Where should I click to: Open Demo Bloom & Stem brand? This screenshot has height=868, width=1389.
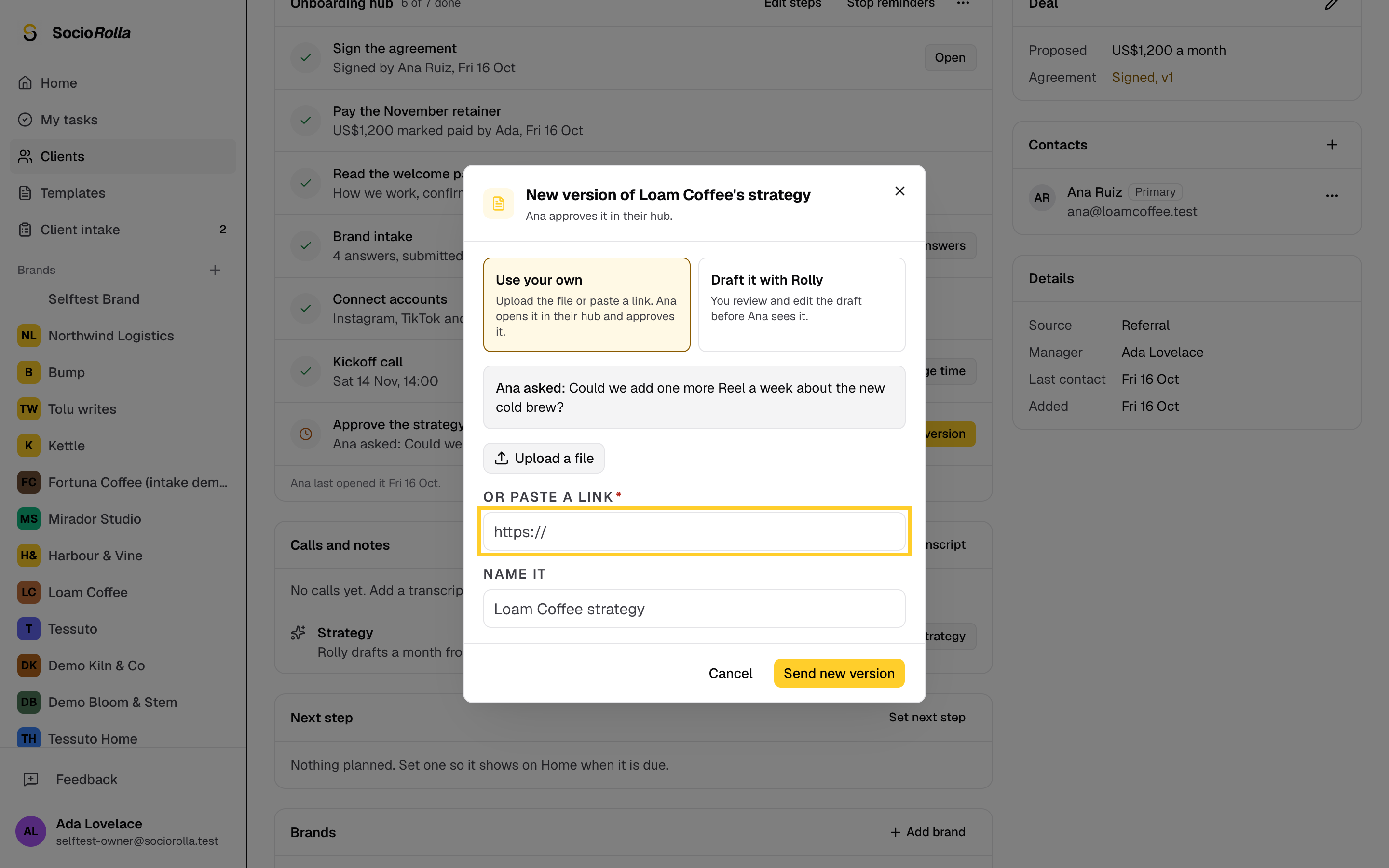(x=123, y=702)
